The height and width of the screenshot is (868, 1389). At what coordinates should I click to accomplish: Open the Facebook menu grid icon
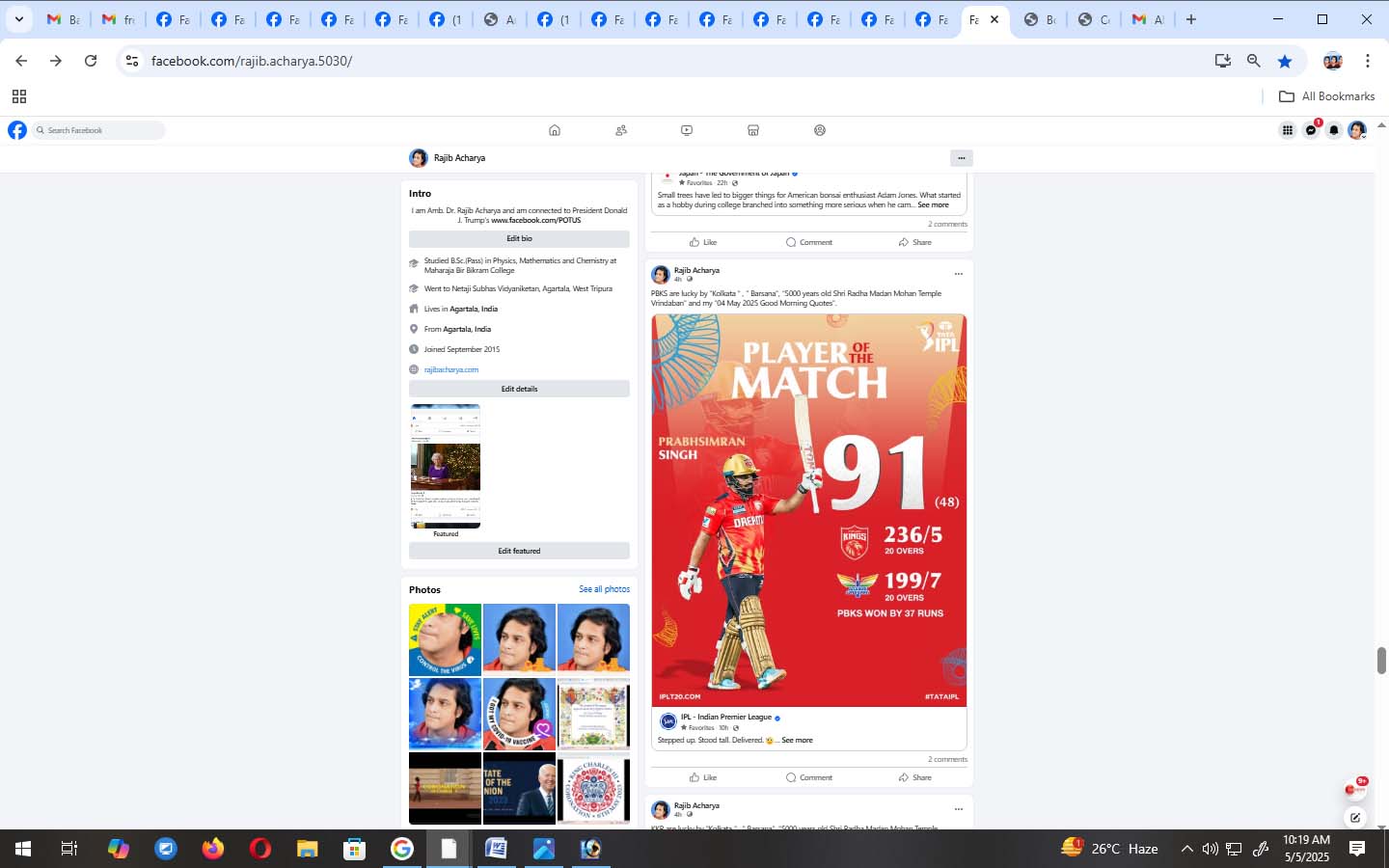pos(1288,130)
